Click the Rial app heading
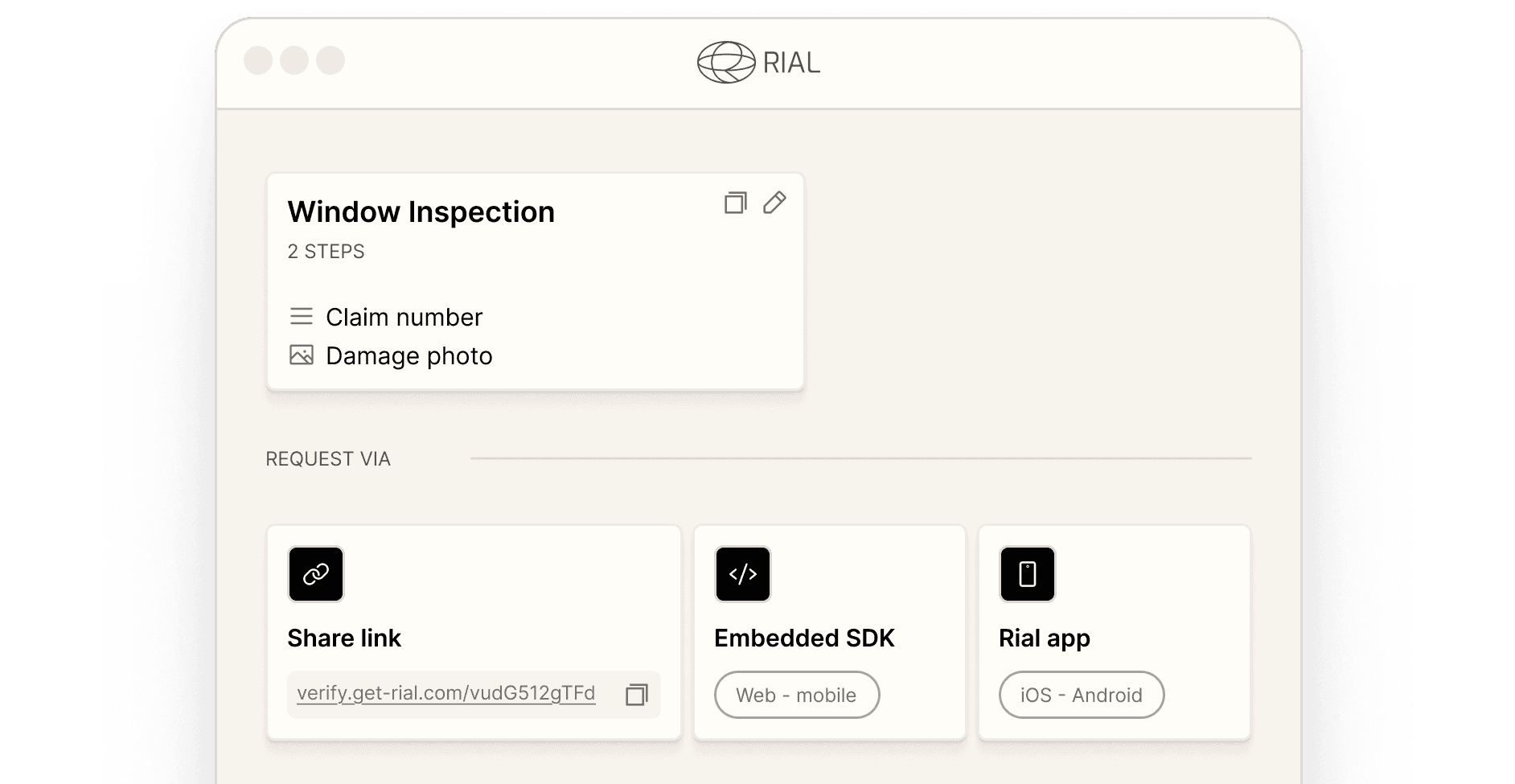Image resolution: width=1515 pixels, height=784 pixels. click(1045, 638)
